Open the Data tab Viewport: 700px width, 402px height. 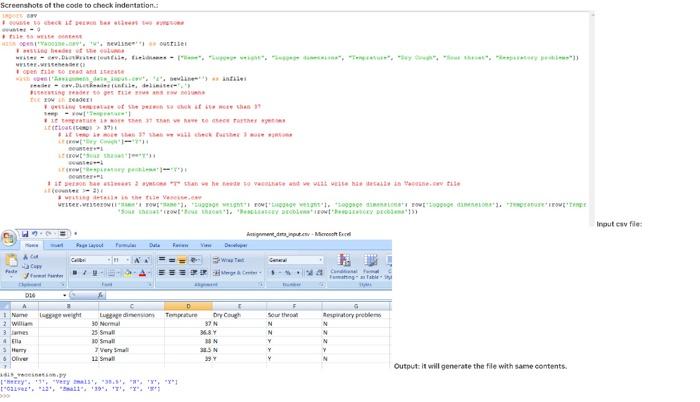154,245
